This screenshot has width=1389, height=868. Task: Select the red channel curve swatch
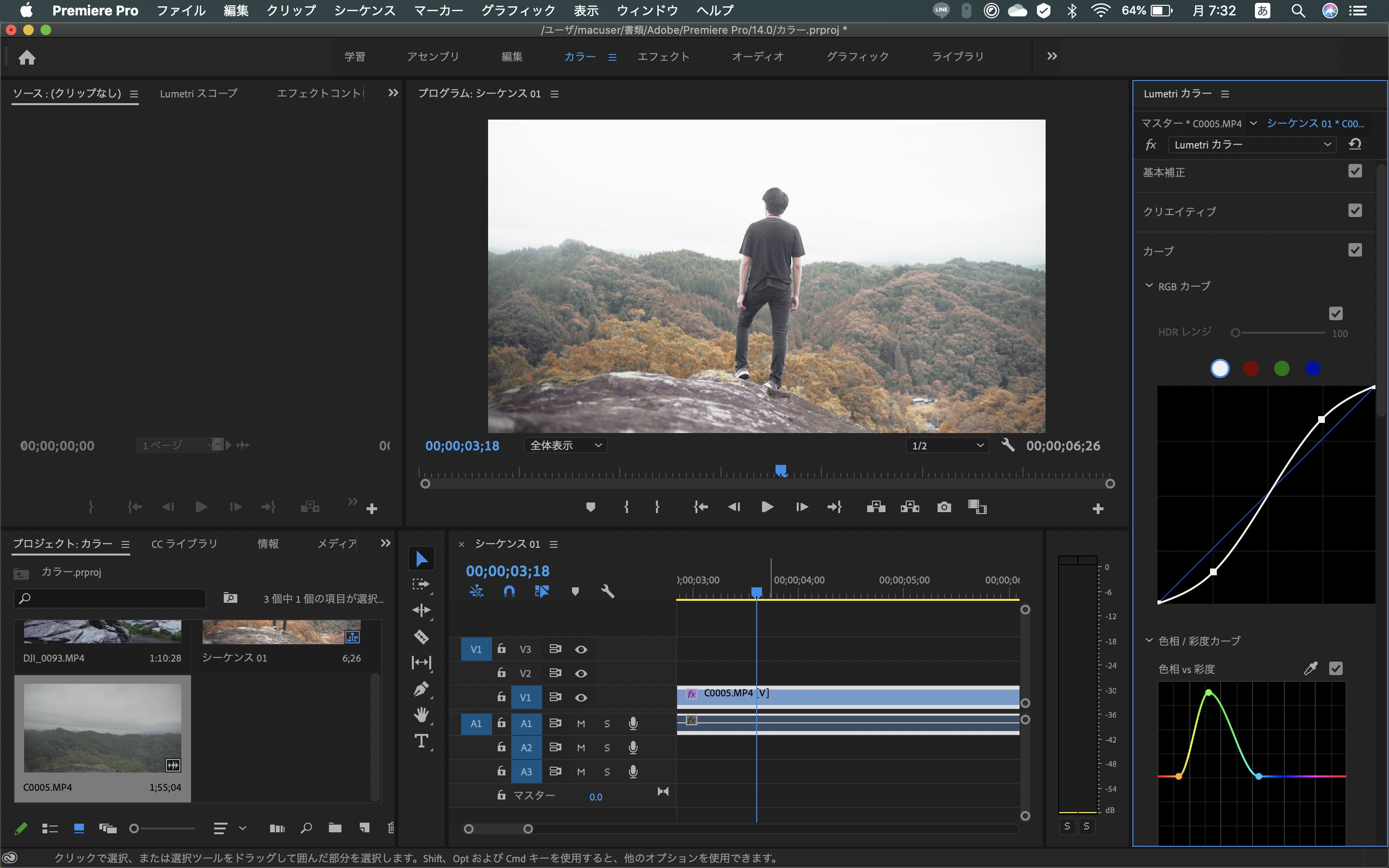pos(1251,368)
